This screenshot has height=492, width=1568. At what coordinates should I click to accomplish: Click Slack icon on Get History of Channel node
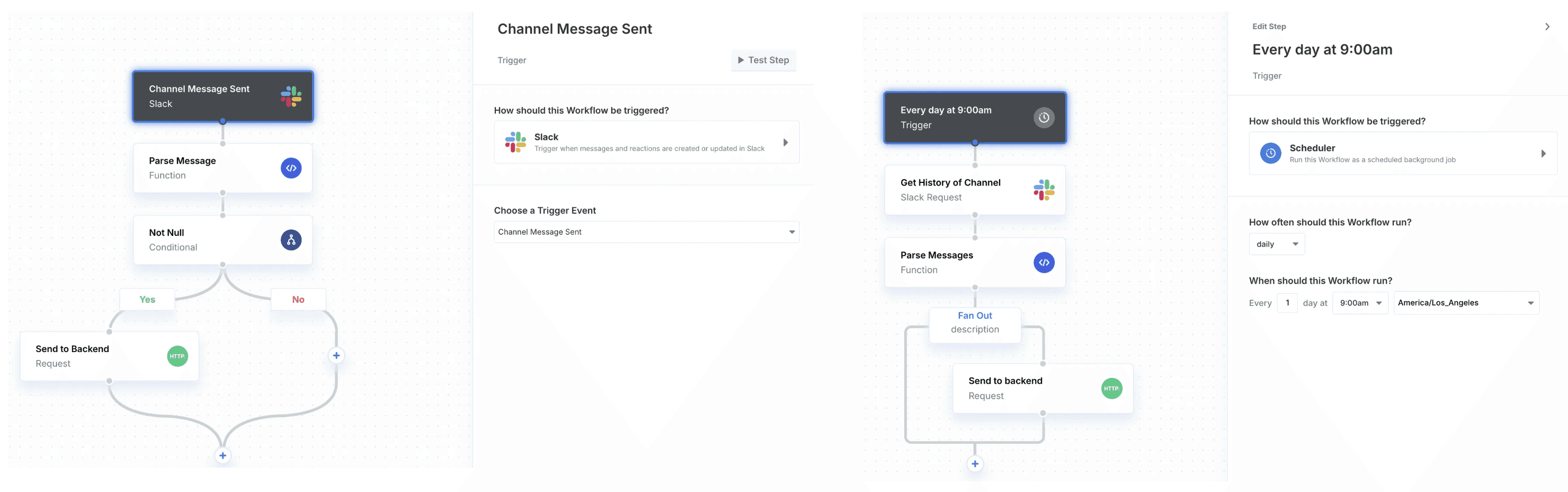[1044, 190]
